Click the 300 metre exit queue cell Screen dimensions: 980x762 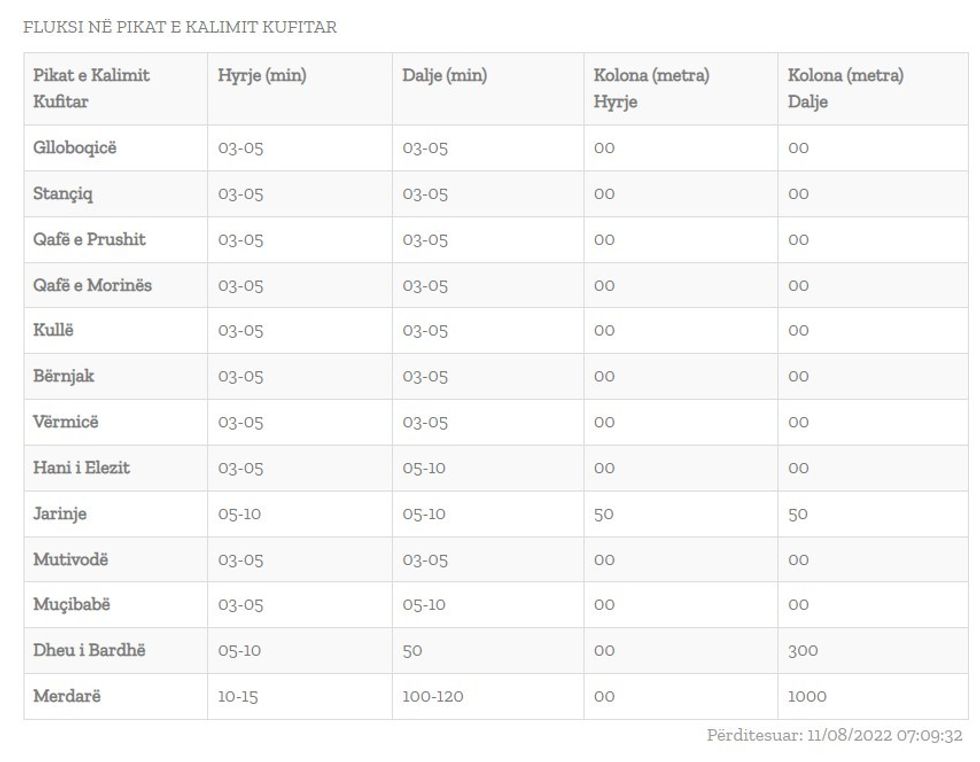click(803, 651)
